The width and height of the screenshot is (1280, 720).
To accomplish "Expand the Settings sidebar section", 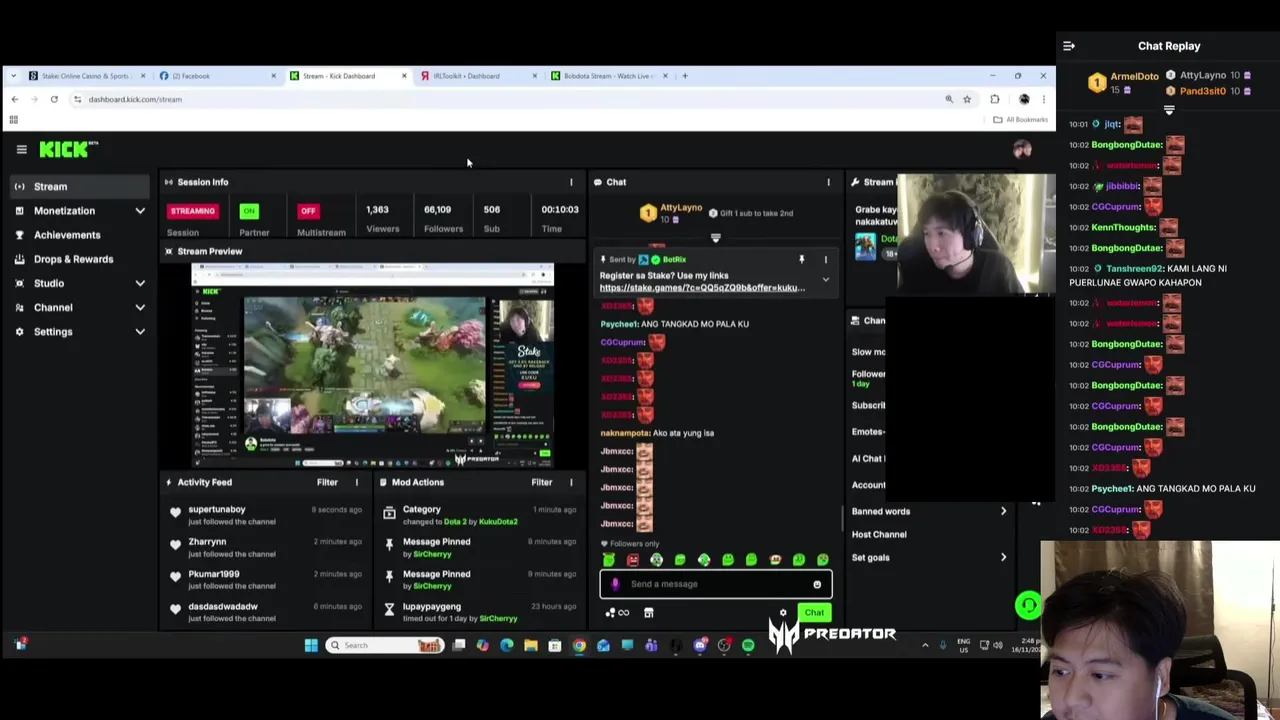I will click(x=140, y=332).
